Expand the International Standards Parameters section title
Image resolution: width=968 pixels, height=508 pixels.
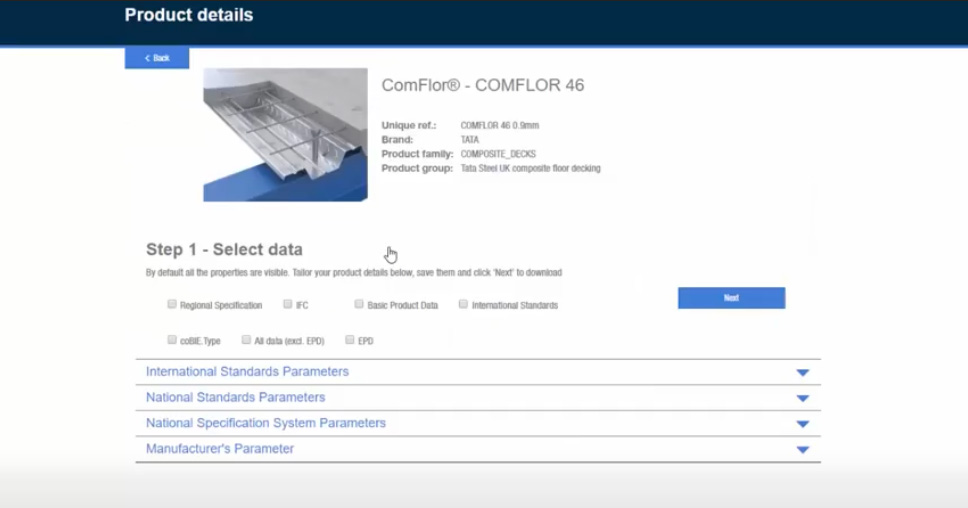click(x=247, y=372)
